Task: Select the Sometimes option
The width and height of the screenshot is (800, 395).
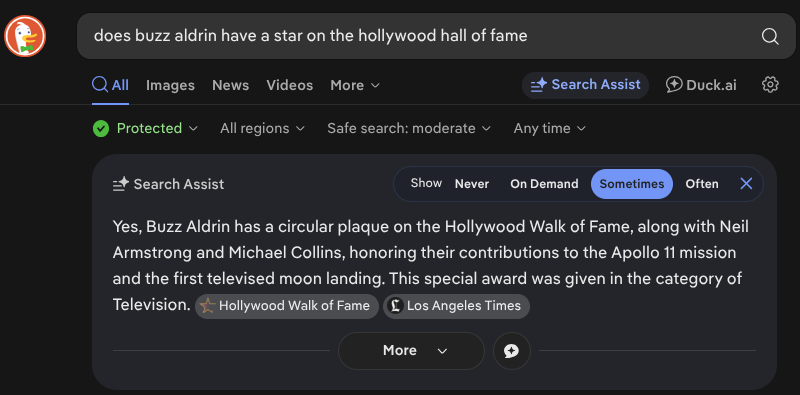Action: pyautogui.click(x=632, y=184)
